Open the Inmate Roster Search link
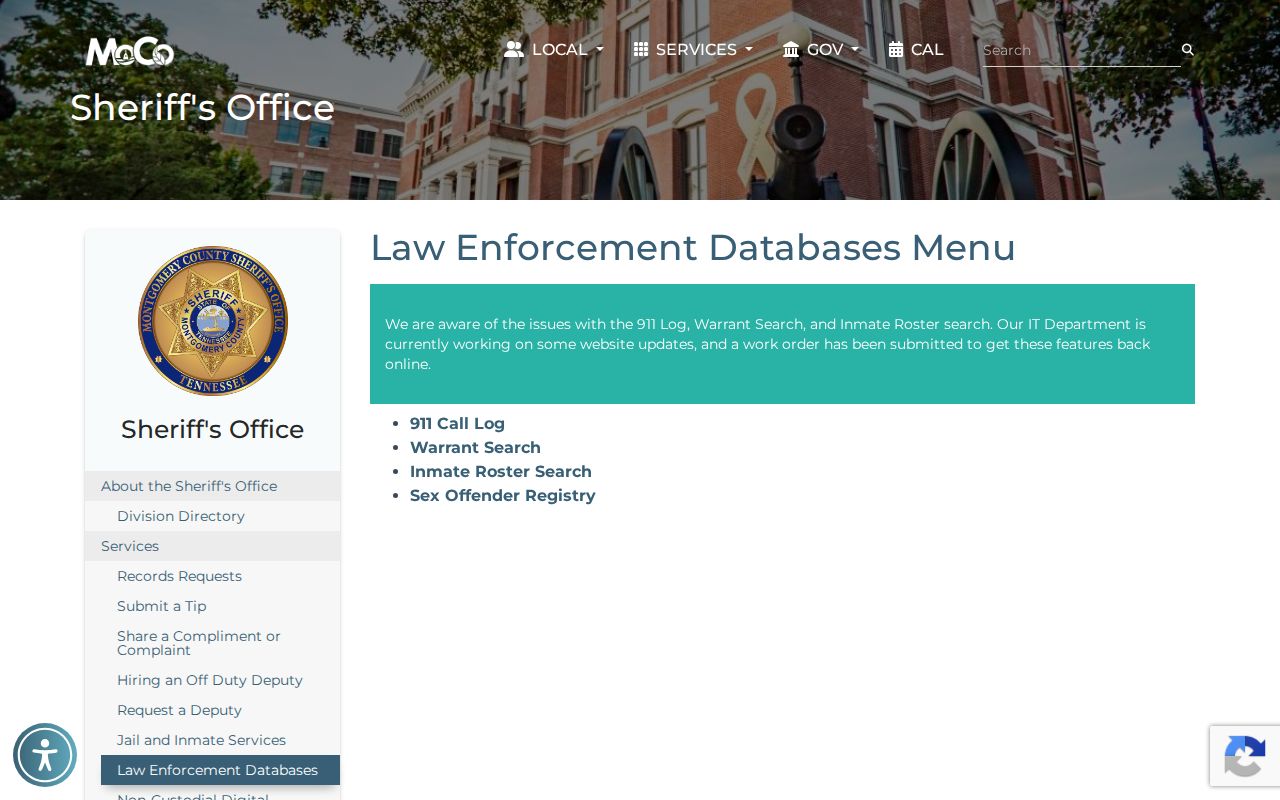Viewport: 1280px width, 800px height. tap(501, 472)
